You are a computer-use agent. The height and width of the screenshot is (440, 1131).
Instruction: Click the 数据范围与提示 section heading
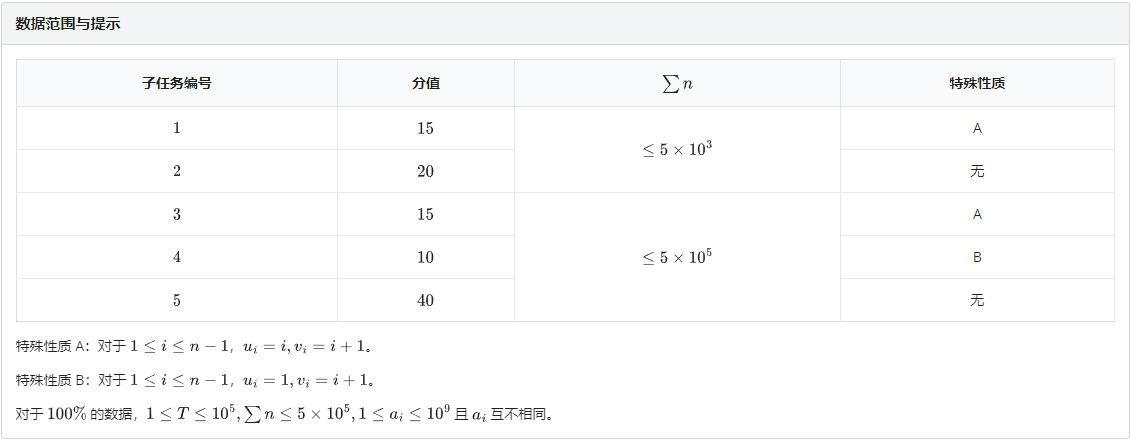(68, 24)
